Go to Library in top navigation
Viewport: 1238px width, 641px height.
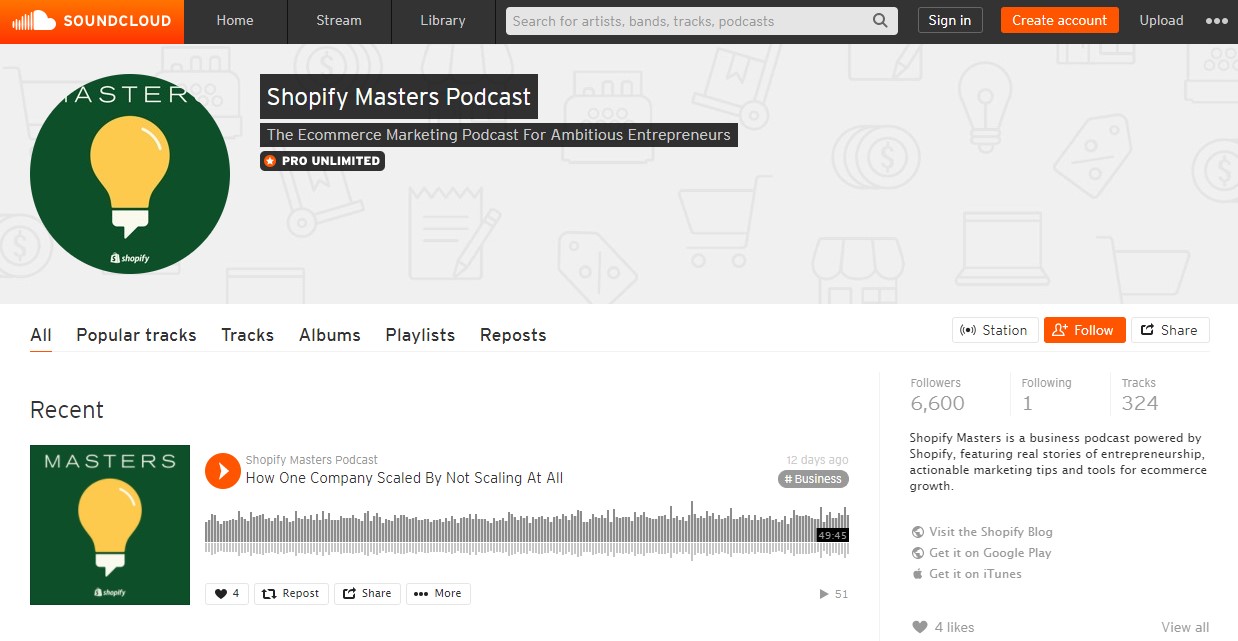point(443,21)
